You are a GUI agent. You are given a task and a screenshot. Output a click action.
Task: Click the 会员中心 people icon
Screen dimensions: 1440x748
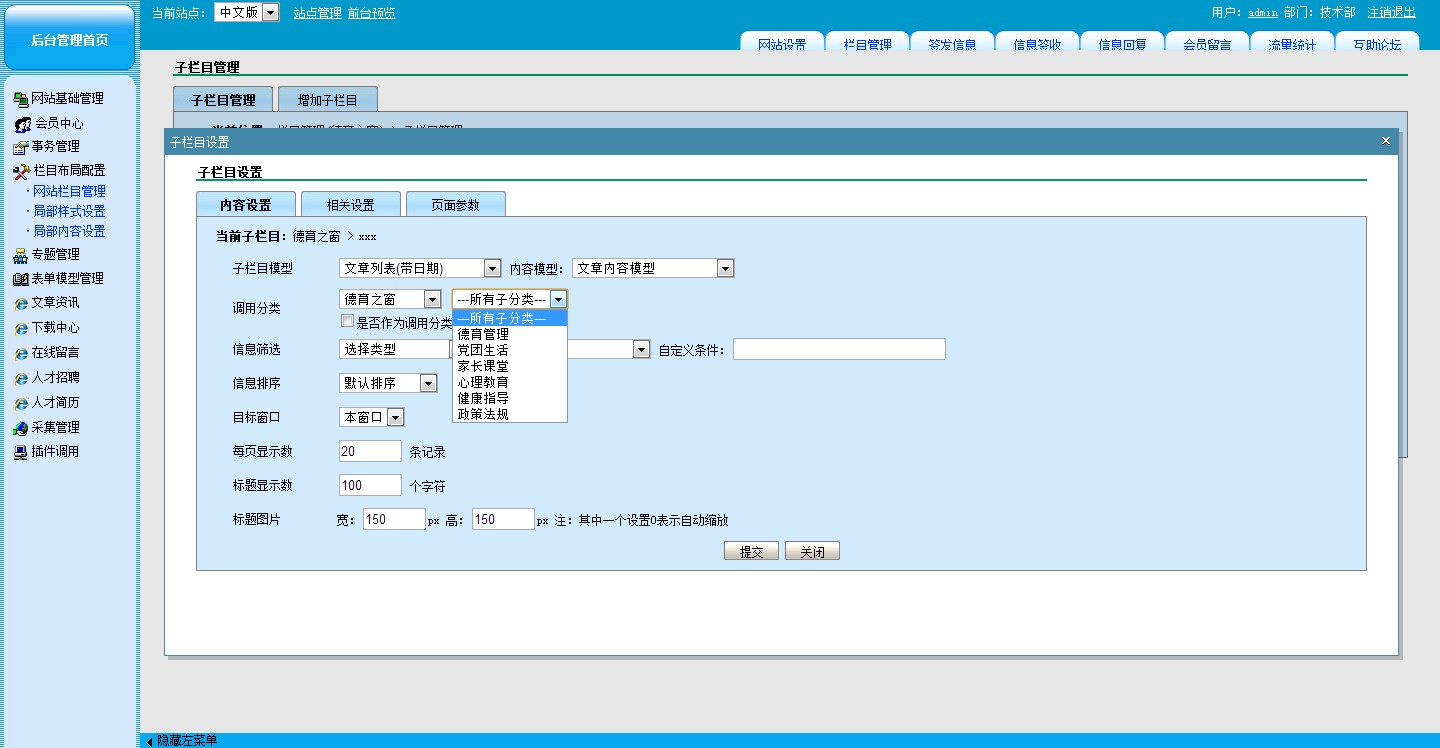(x=22, y=124)
